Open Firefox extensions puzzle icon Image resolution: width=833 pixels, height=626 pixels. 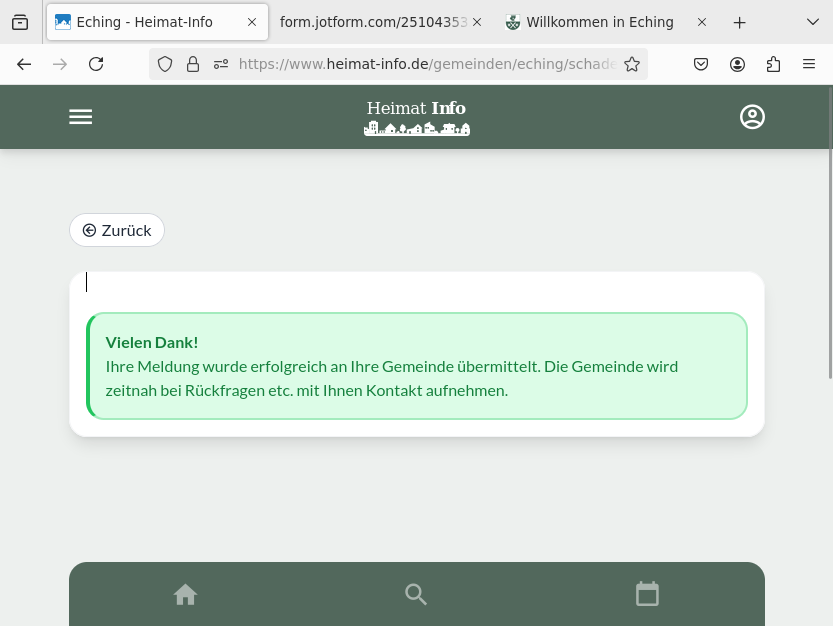tap(773, 64)
